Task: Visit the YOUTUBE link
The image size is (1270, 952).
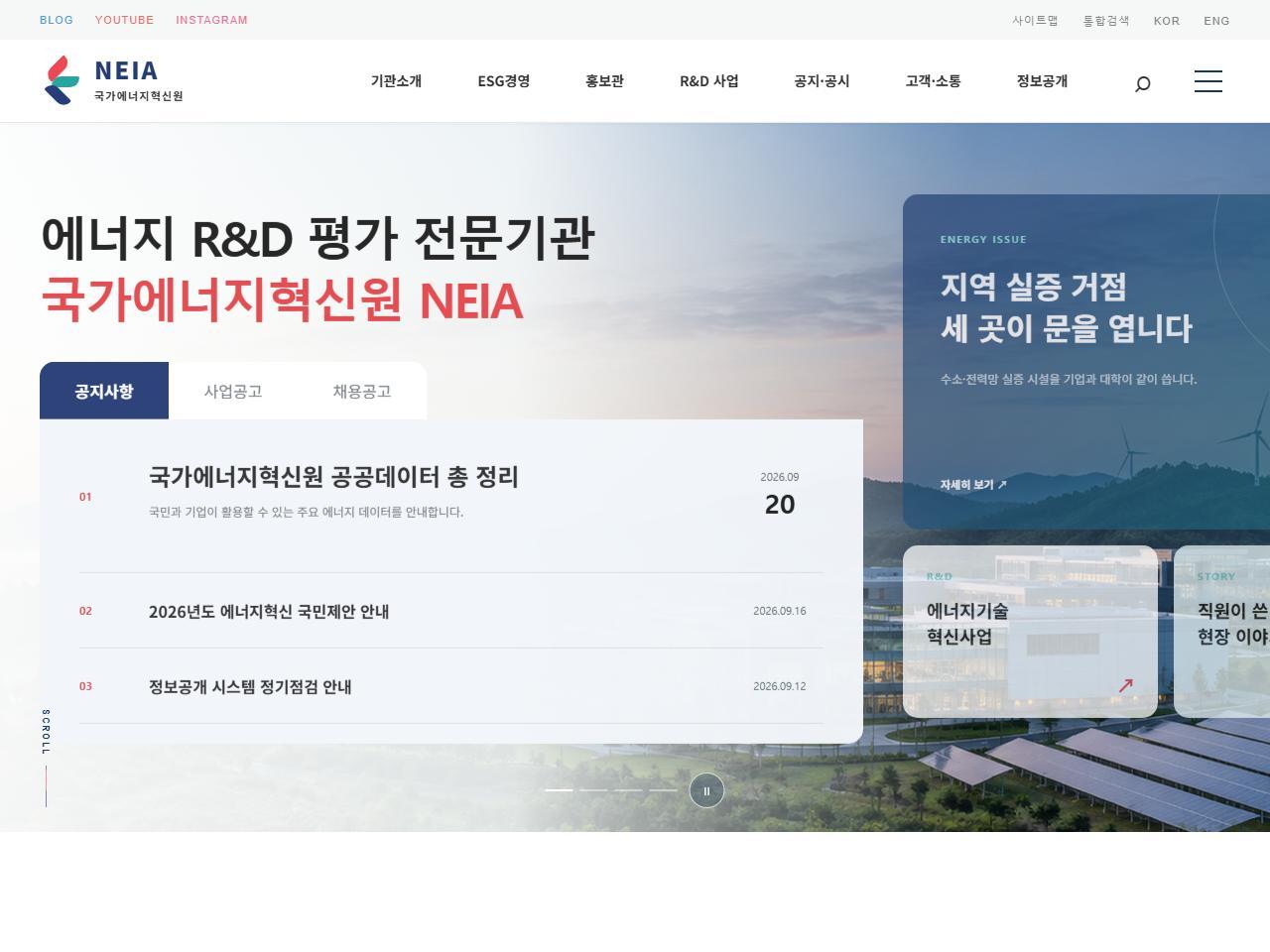Action: (x=124, y=20)
